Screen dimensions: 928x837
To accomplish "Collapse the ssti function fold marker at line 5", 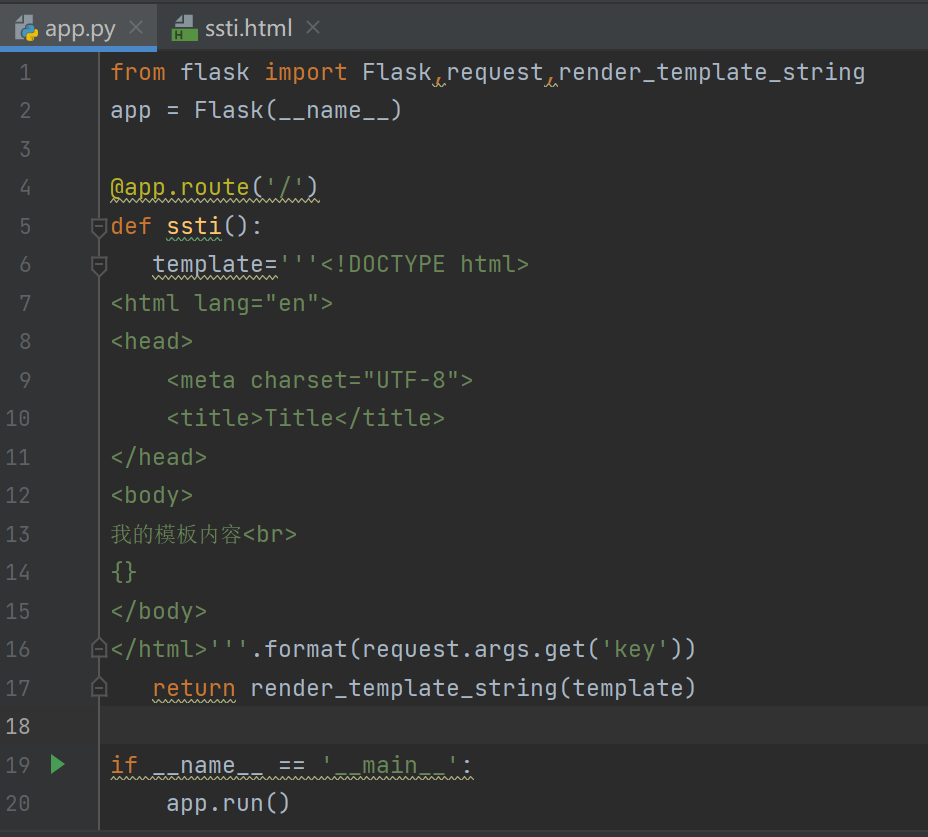I will point(99,226).
